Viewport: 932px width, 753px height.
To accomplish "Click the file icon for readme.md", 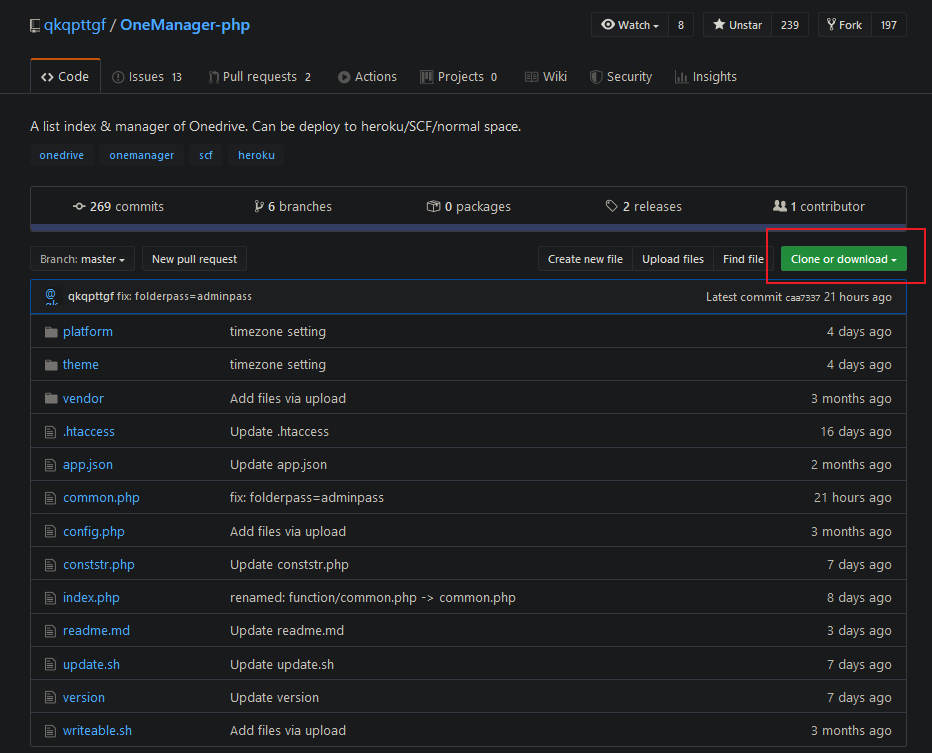I will 51,631.
